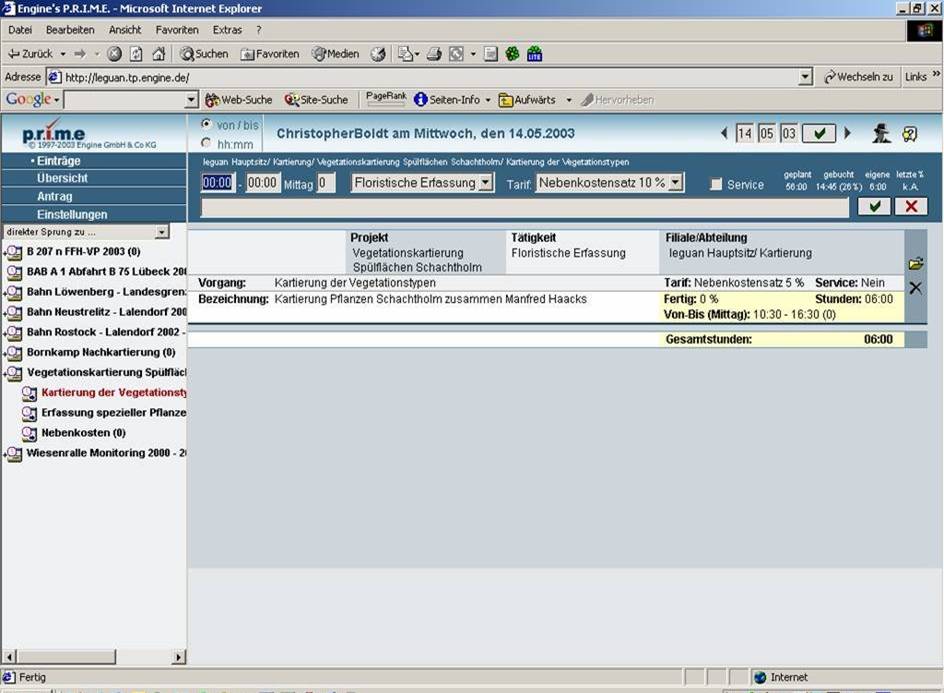
Task: Click the start time 00:00 input field
Action: click(217, 183)
